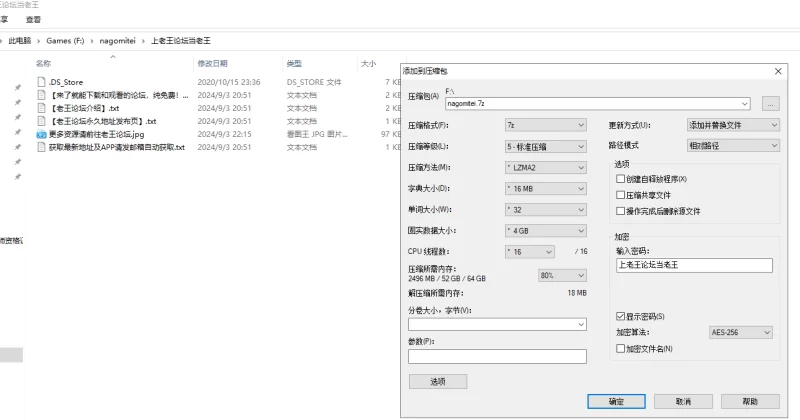Click the 【老王论坛介绍】.txt file icon

42,108
